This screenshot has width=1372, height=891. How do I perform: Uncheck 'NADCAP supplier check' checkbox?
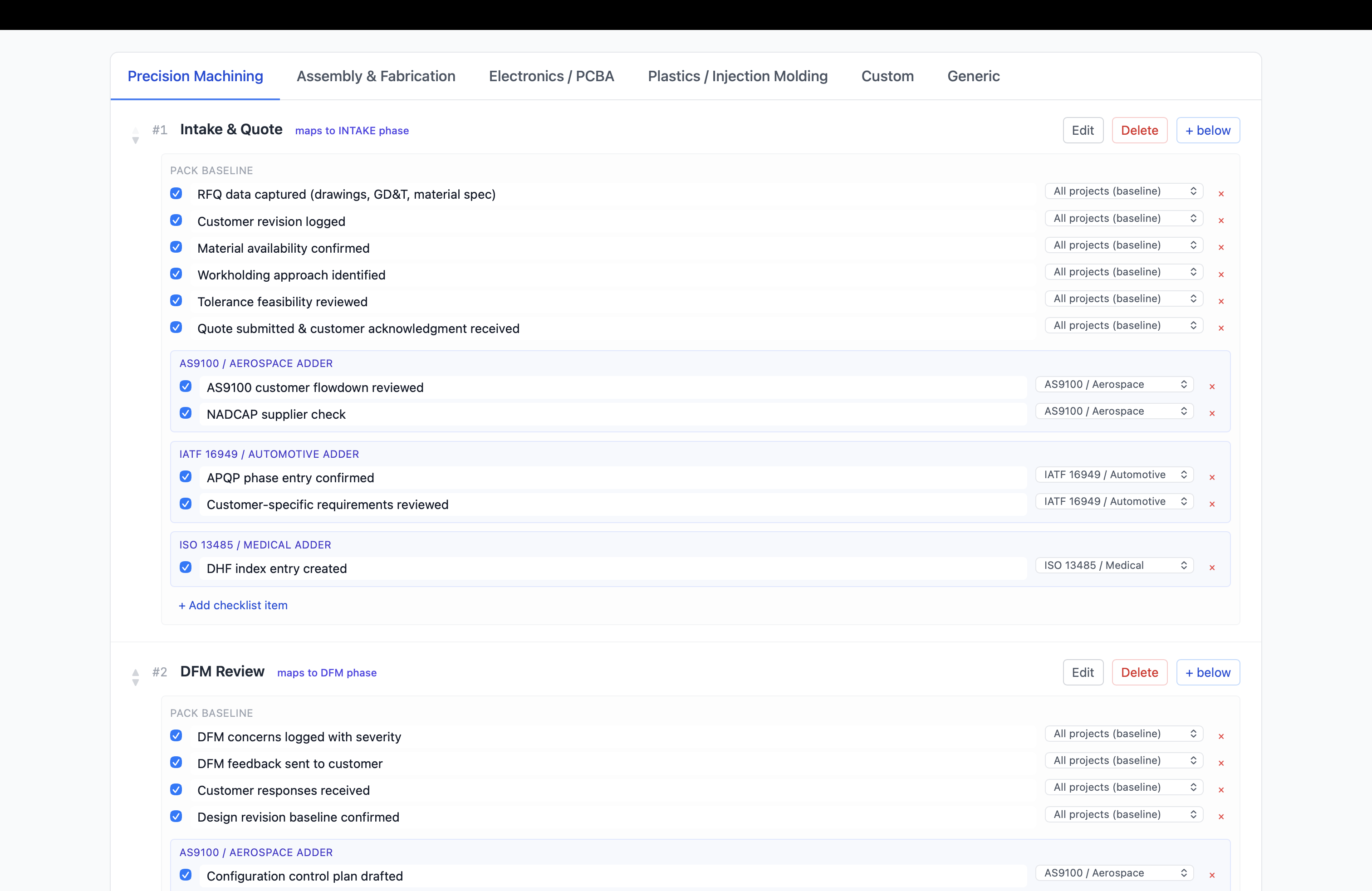pyautogui.click(x=186, y=413)
